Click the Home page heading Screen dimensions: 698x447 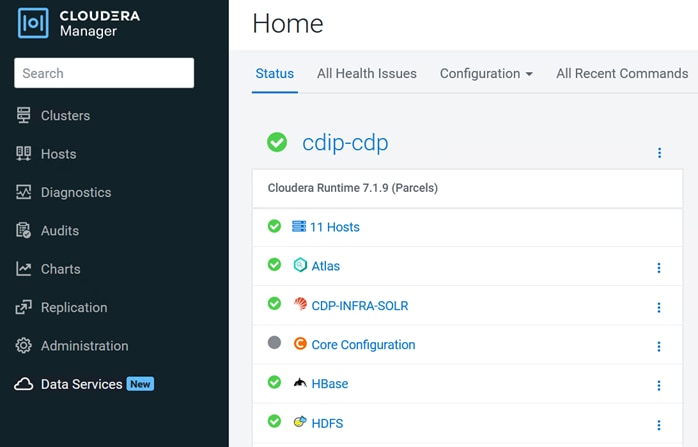[x=288, y=23]
